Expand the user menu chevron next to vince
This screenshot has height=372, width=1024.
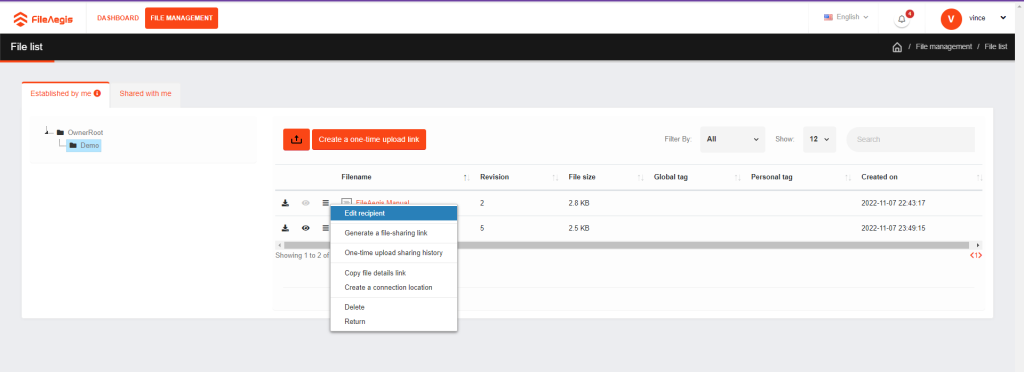pyautogui.click(x=1003, y=18)
